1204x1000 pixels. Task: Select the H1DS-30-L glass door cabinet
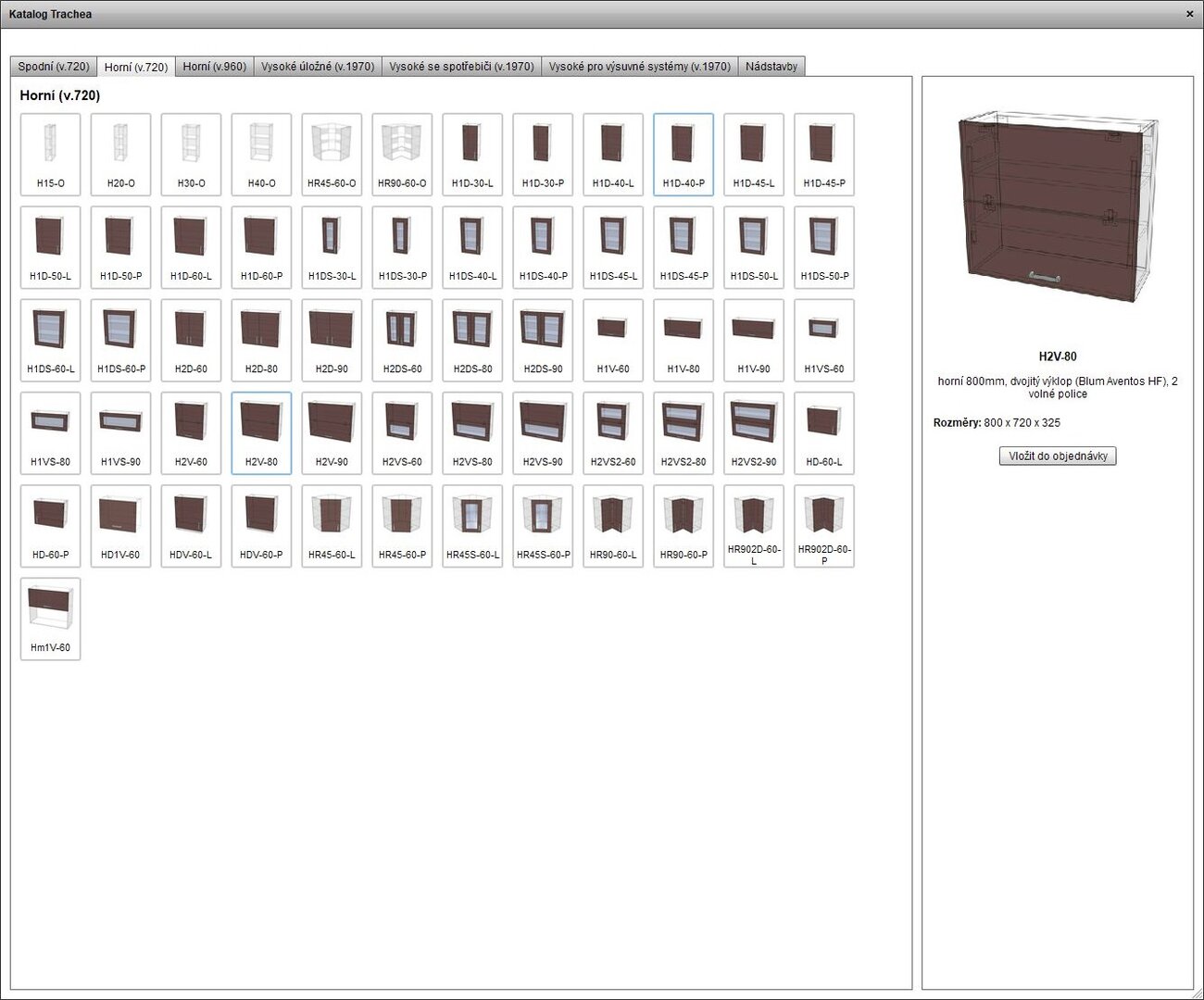(x=332, y=246)
